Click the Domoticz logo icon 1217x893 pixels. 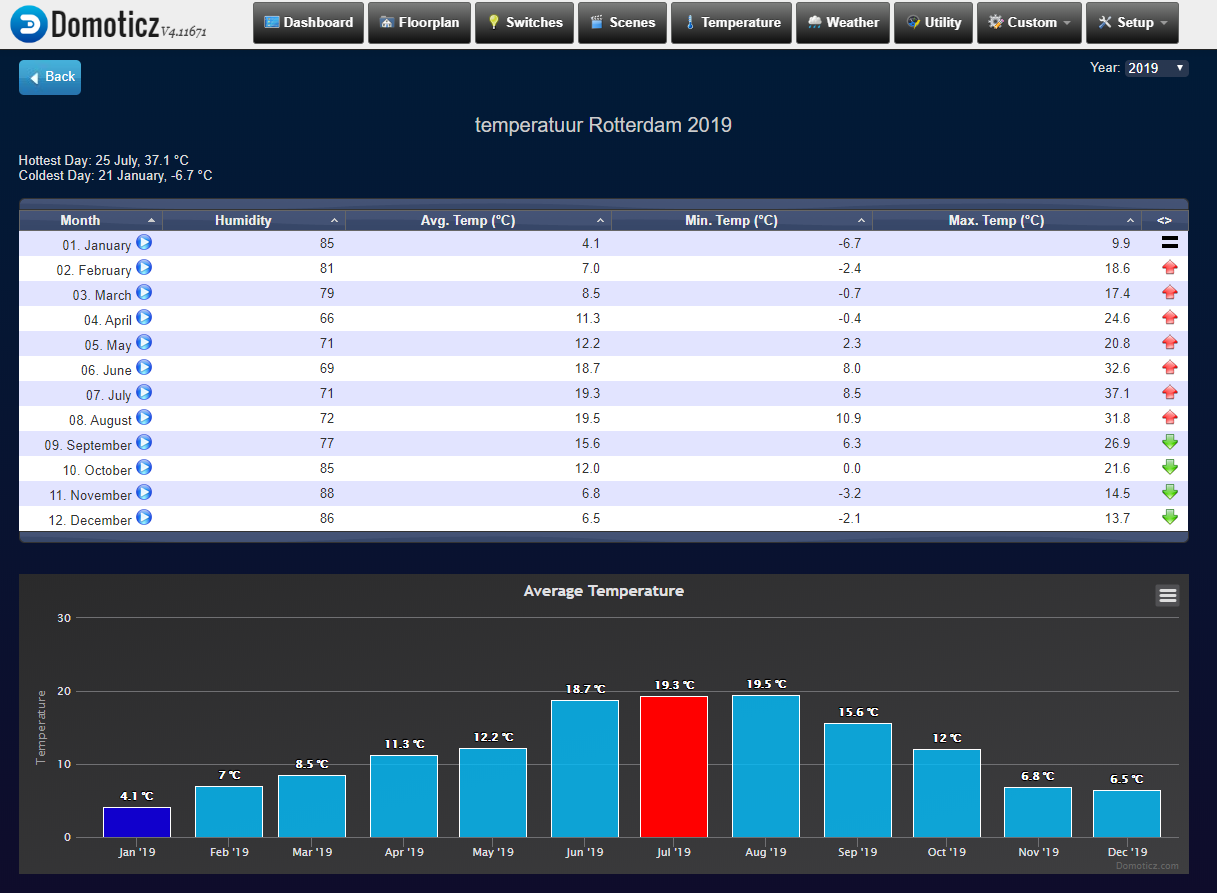tap(28, 23)
